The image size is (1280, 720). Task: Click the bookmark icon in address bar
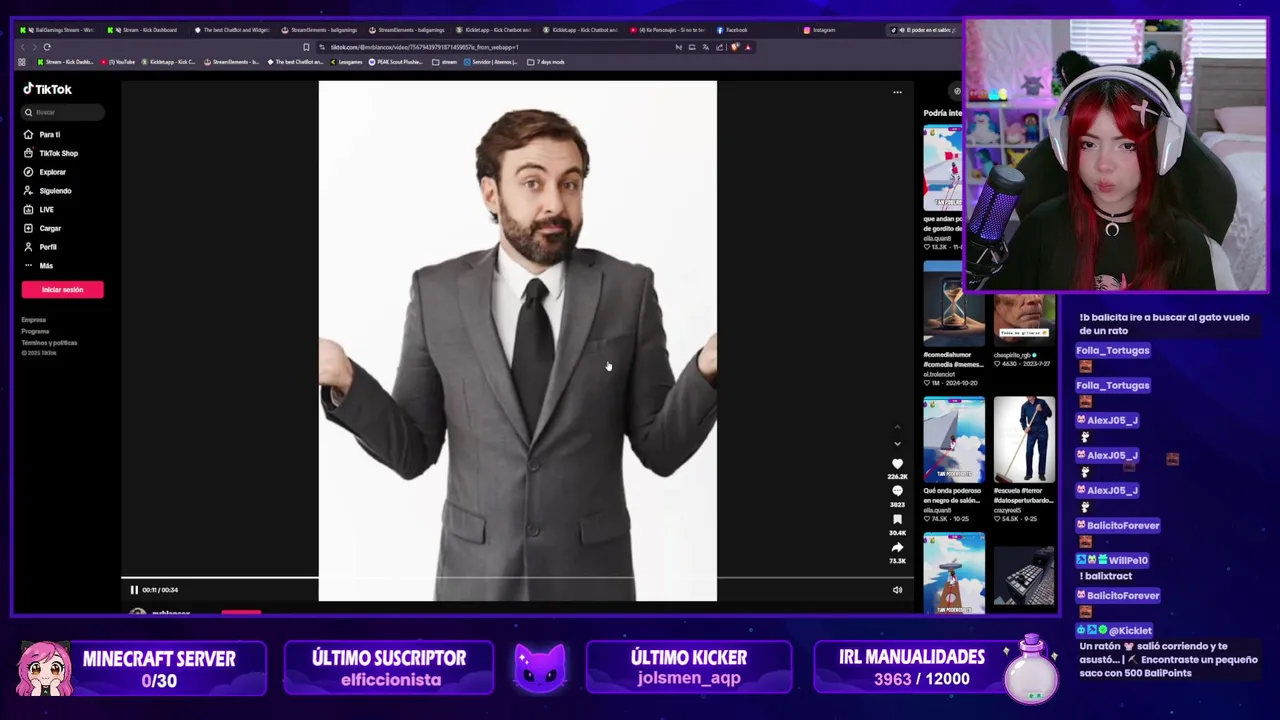(306, 47)
